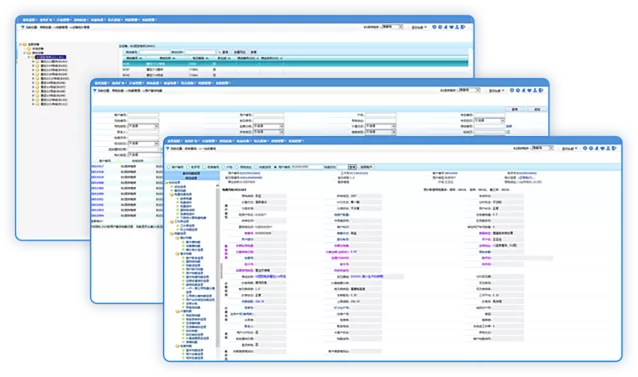The height and width of the screenshot is (377, 638).
Task: Click the blue link right of the middle window's form
Action: pyautogui.click(x=509, y=126)
